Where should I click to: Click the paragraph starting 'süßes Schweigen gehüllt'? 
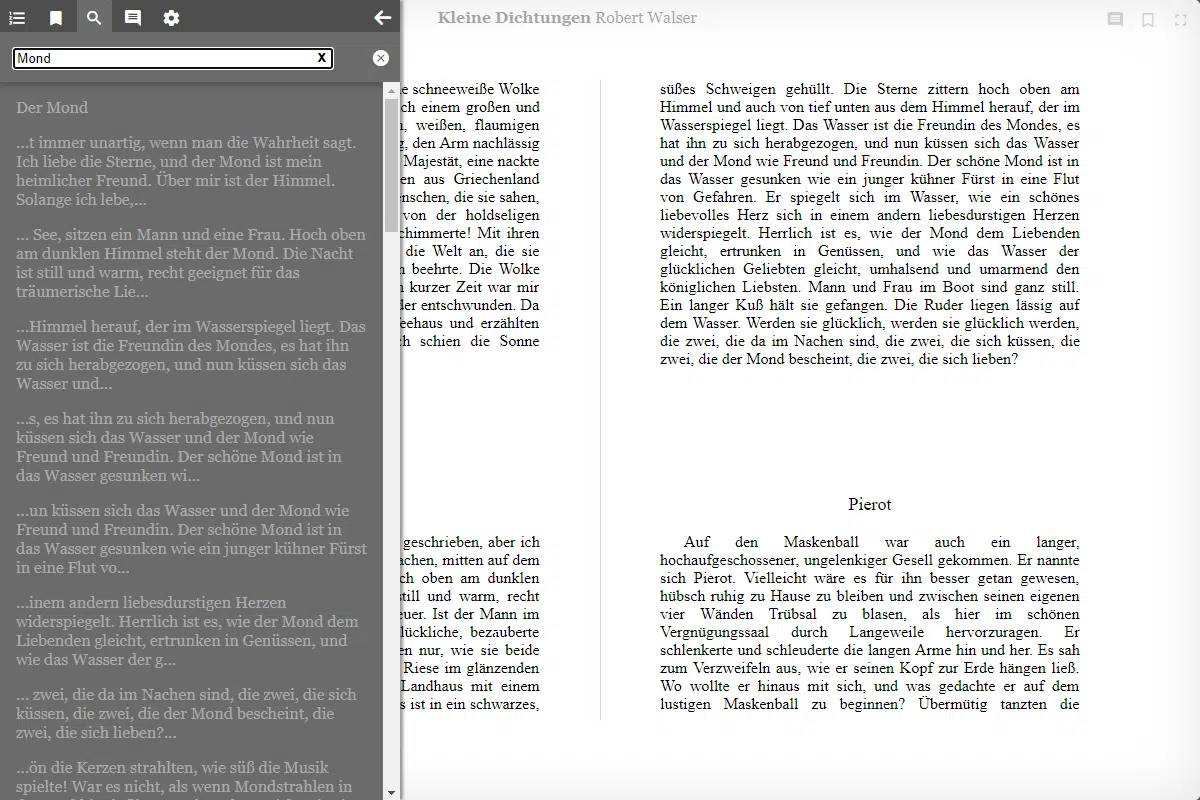[x=870, y=224]
